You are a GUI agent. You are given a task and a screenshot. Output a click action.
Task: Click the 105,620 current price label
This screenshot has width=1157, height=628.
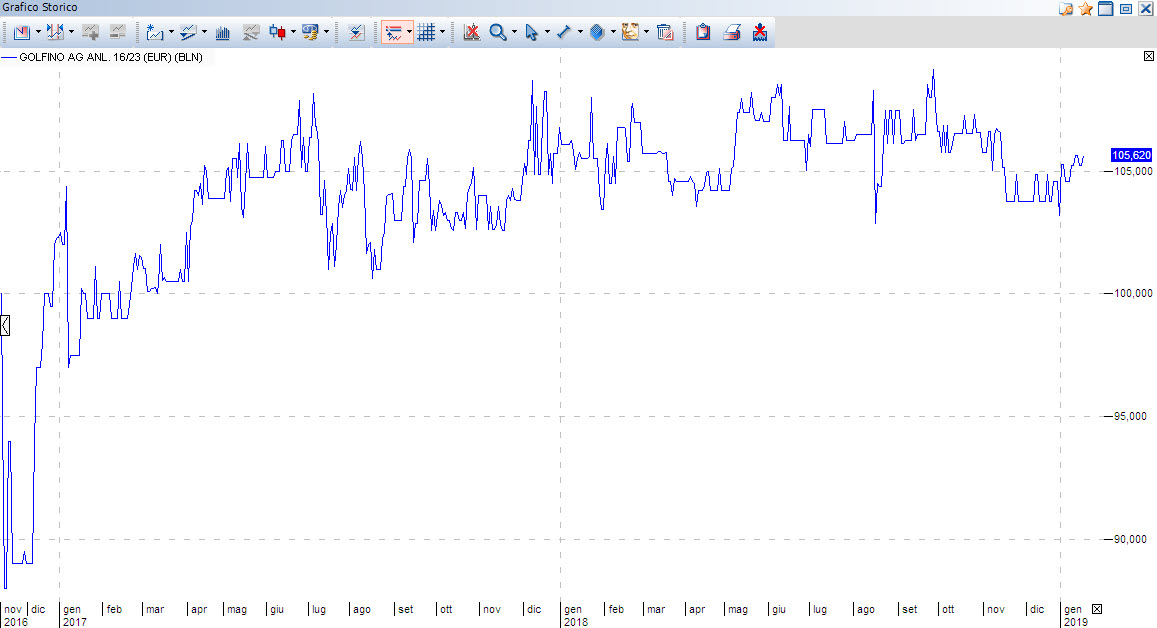pos(1131,155)
